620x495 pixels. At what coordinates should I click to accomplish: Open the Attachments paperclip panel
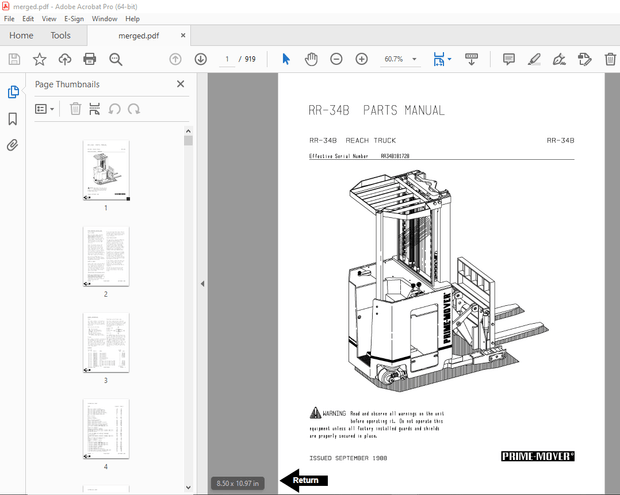[x=12, y=145]
